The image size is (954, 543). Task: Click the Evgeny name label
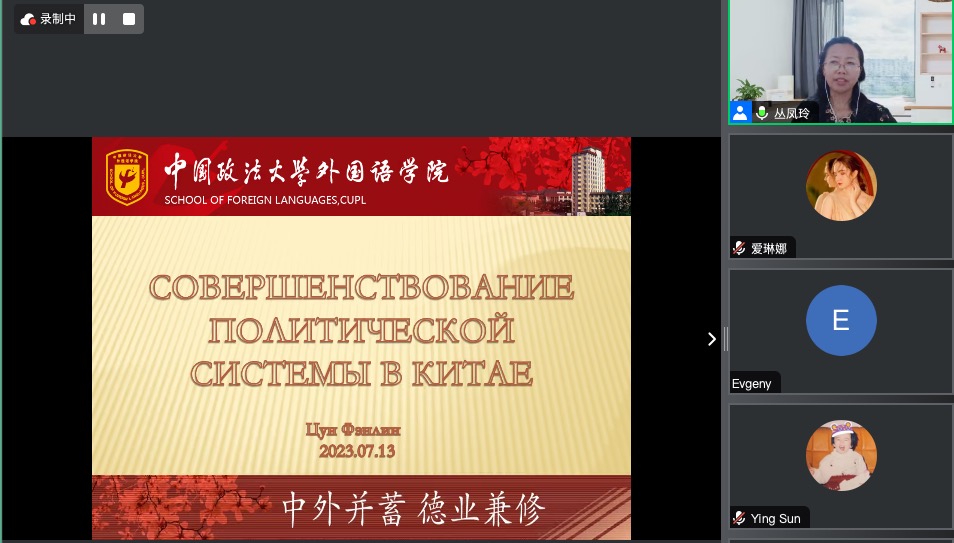(751, 383)
